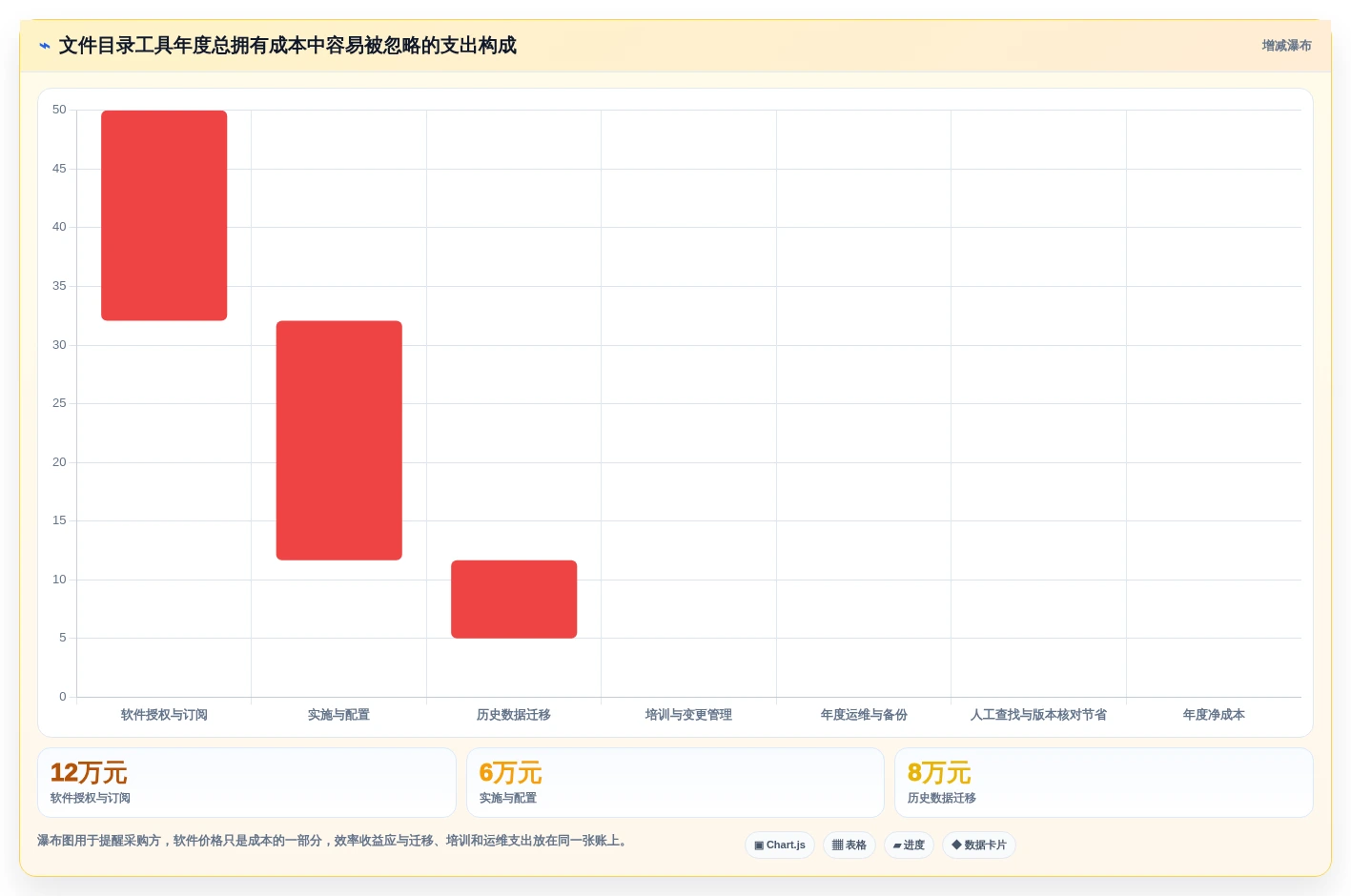Click the 12万元 value text

(x=89, y=773)
